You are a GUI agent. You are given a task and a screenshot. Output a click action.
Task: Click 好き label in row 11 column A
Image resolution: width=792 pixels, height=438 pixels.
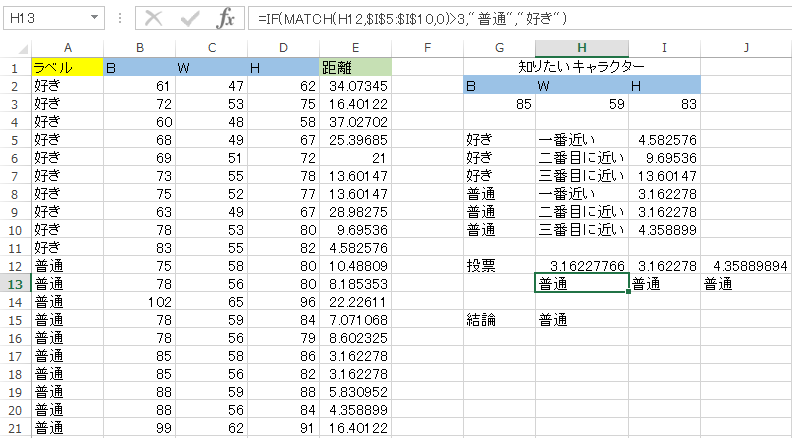tap(68, 248)
